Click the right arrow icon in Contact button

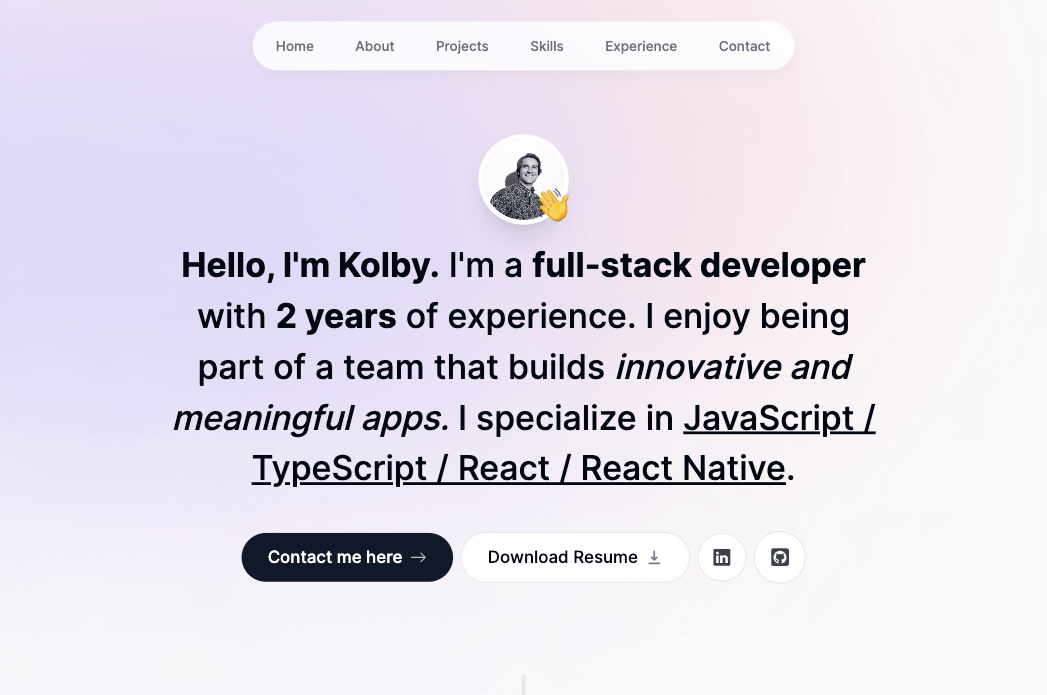pos(419,557)
